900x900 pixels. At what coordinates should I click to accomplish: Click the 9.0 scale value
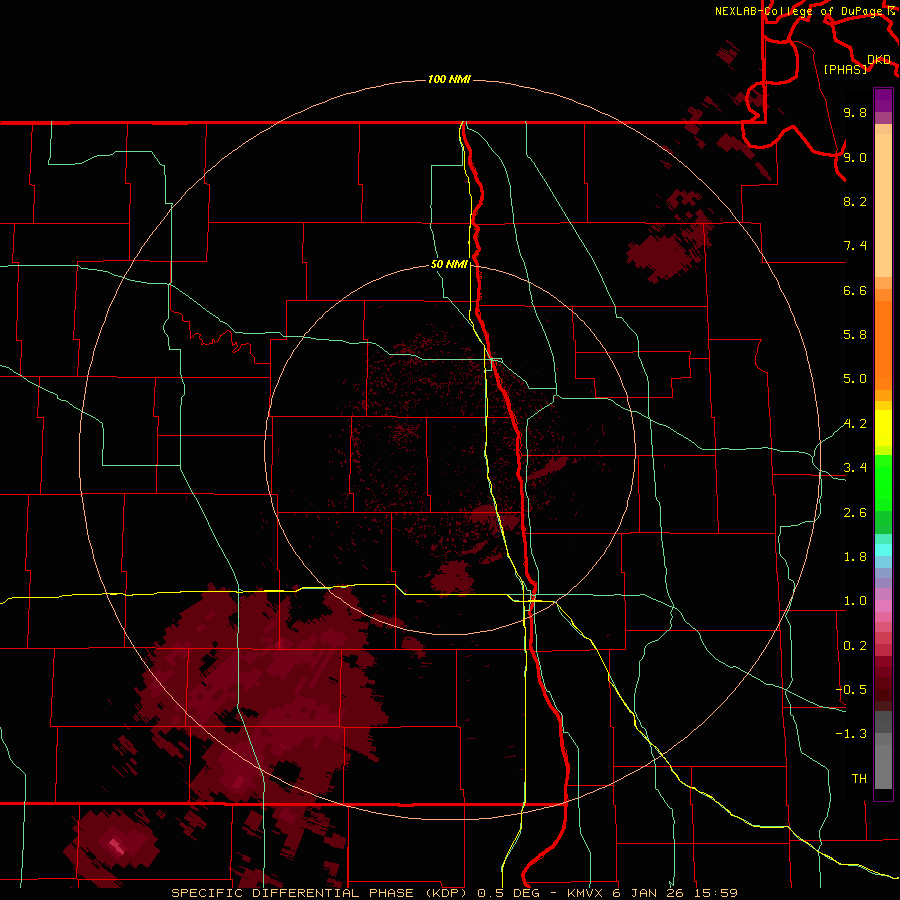(855, 157)
